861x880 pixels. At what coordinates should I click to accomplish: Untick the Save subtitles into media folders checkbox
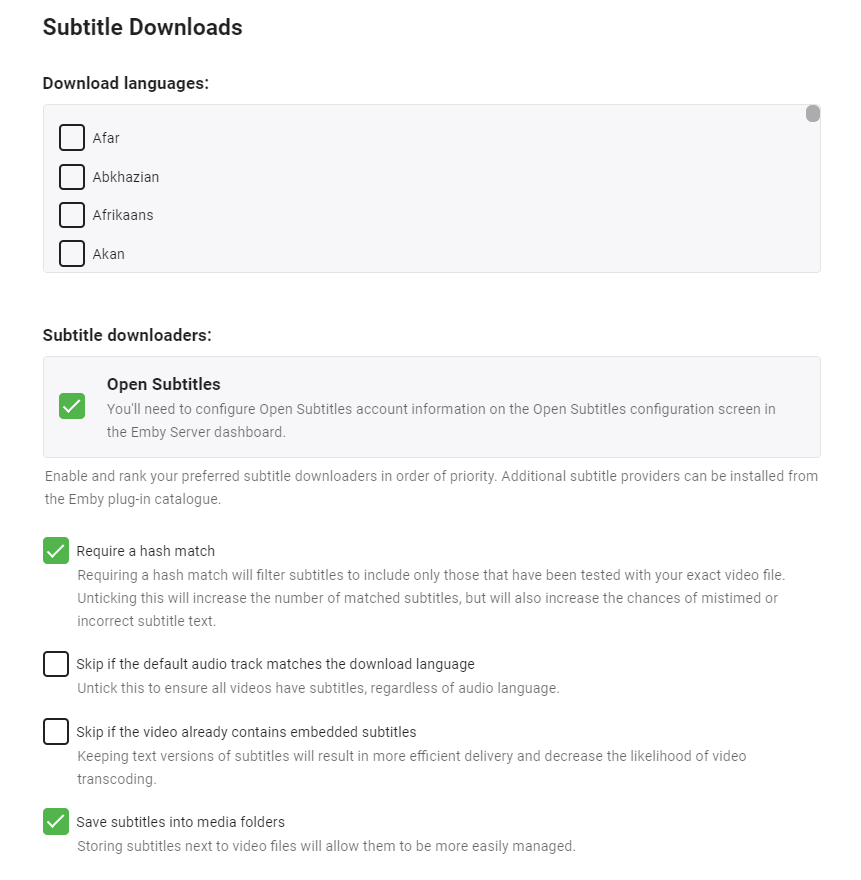click(x=56, y=822)
